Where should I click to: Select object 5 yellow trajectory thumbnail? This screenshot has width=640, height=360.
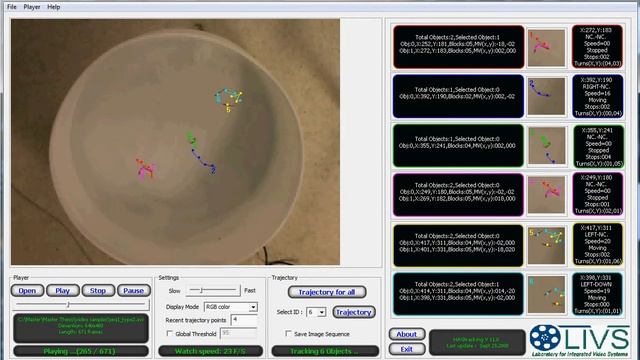pos(547,245)
